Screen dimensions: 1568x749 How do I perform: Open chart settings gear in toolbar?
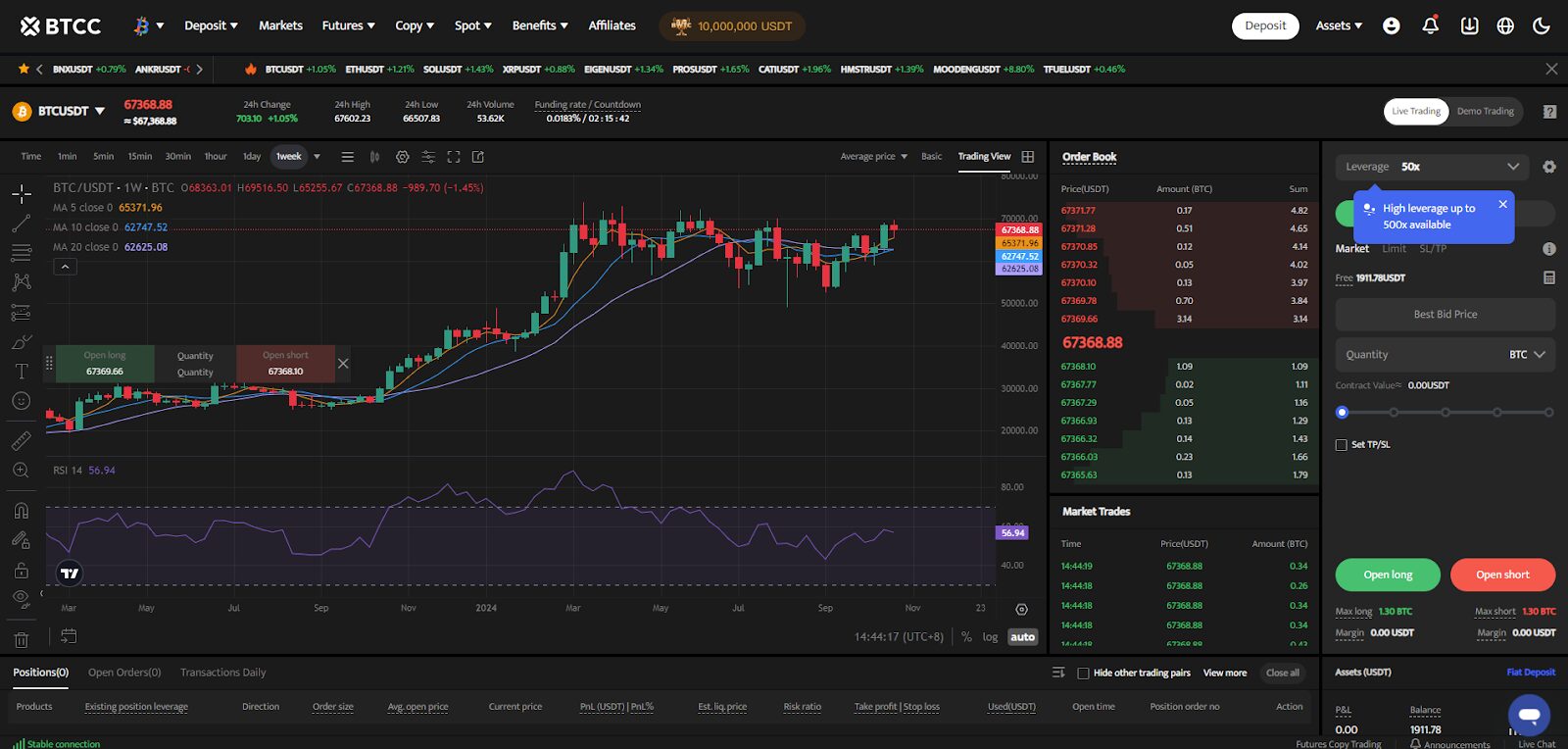coord(402,157)
